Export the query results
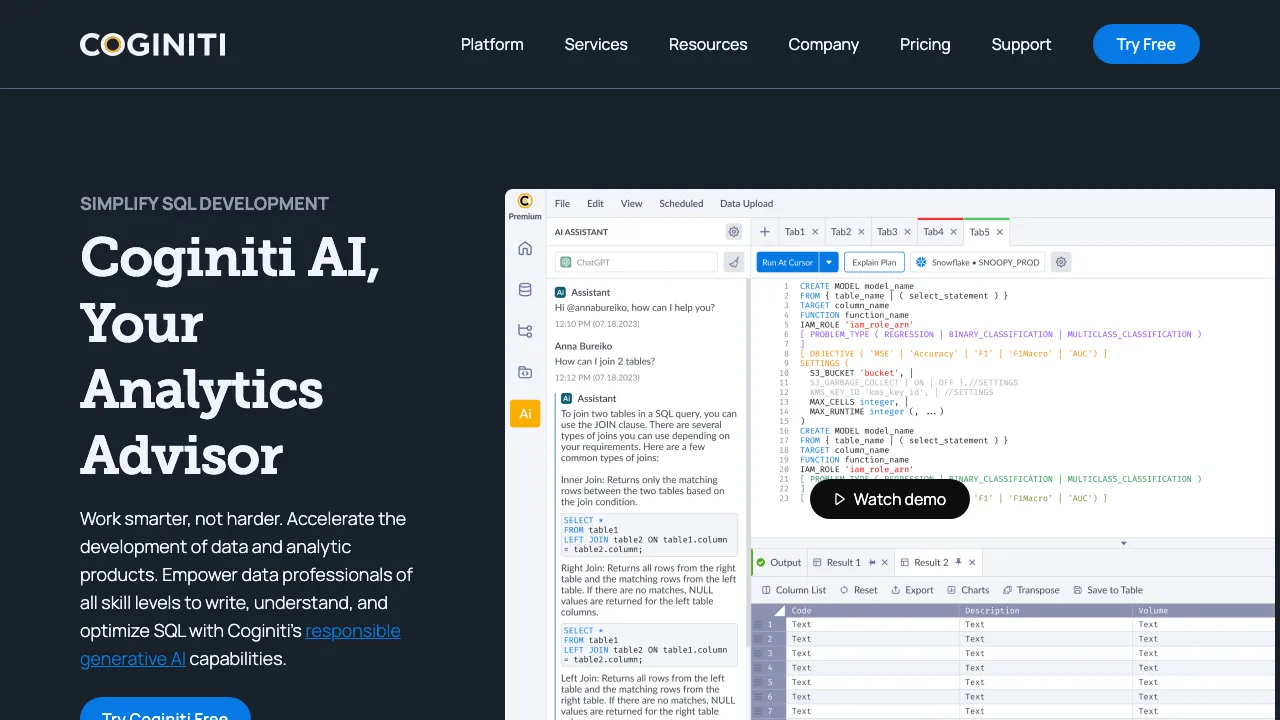This screenshot has width=1280, height=720. (x=912, y=590)
